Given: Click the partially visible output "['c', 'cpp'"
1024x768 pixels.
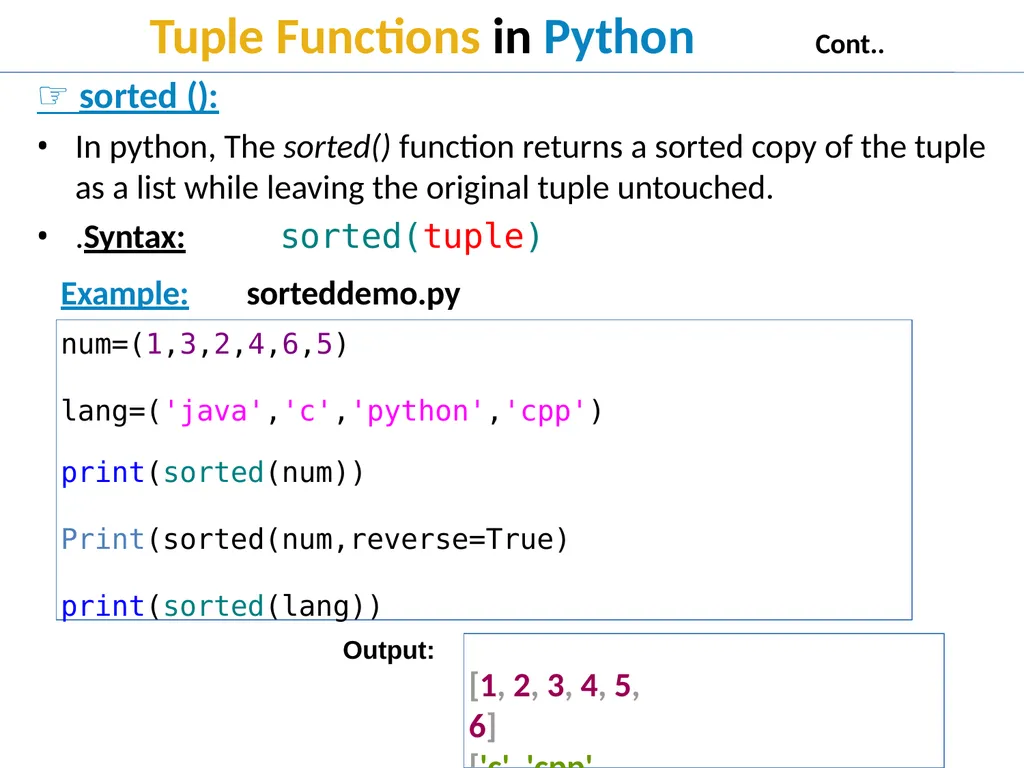Looking at the screenshot, I should coord(531,760).
